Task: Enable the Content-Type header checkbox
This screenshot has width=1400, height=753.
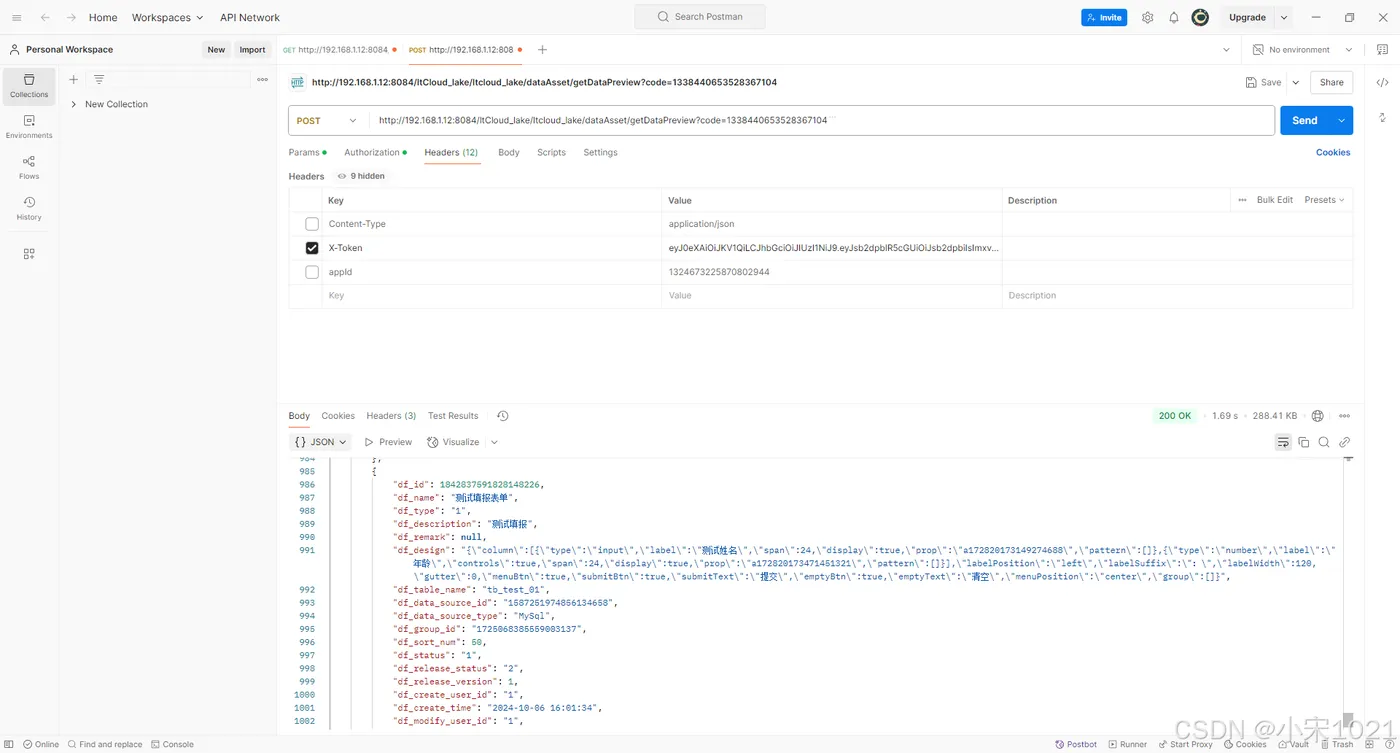Action: point(312,224)
